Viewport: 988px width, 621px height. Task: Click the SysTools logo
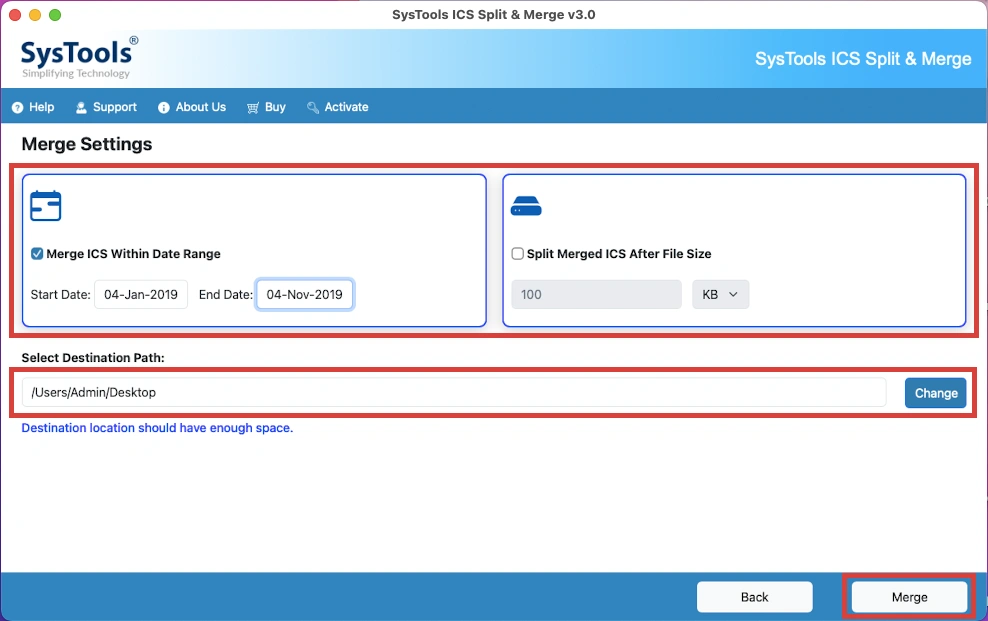click(79, 57)
